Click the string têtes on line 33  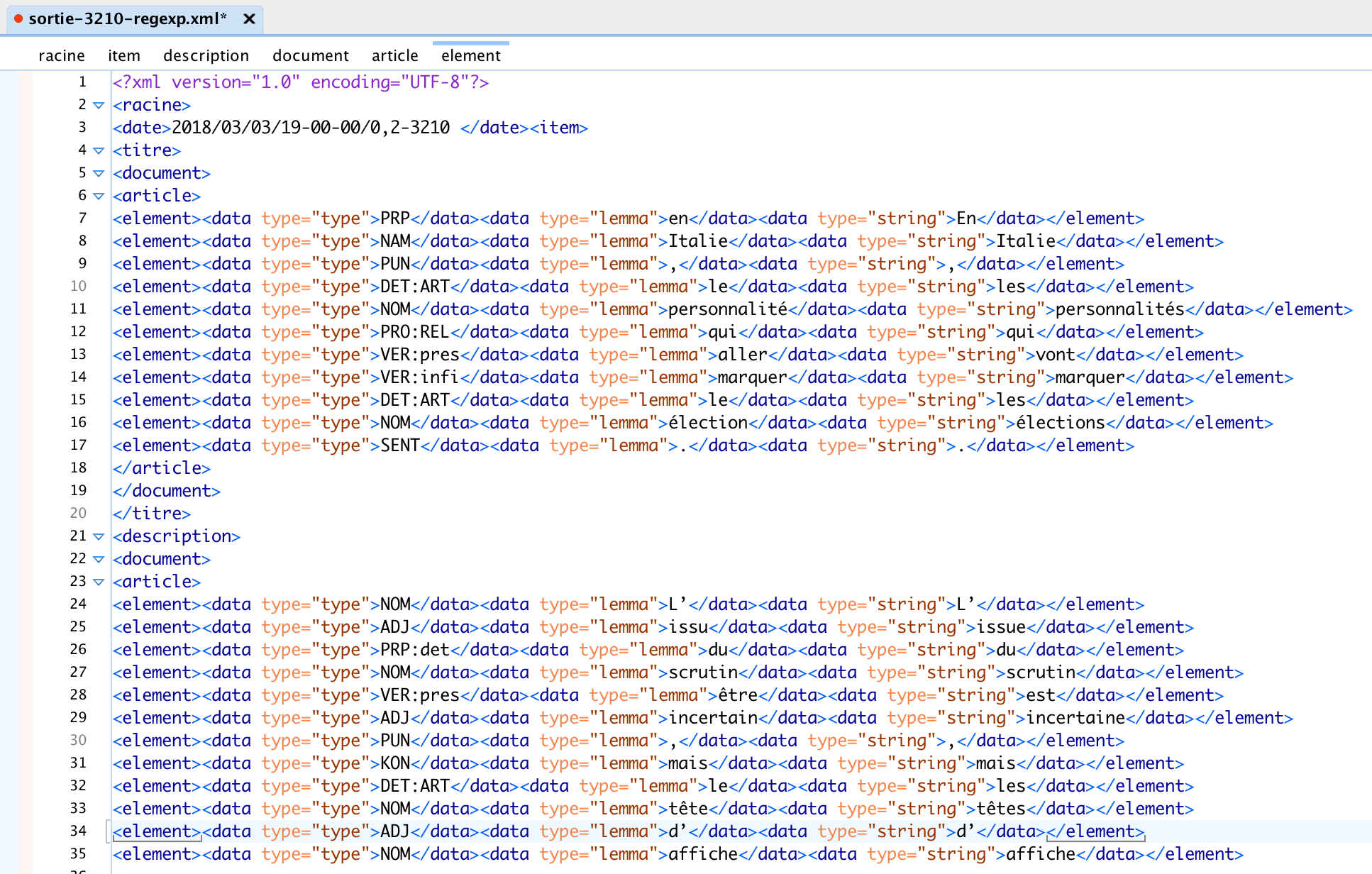click(1001, 809)
